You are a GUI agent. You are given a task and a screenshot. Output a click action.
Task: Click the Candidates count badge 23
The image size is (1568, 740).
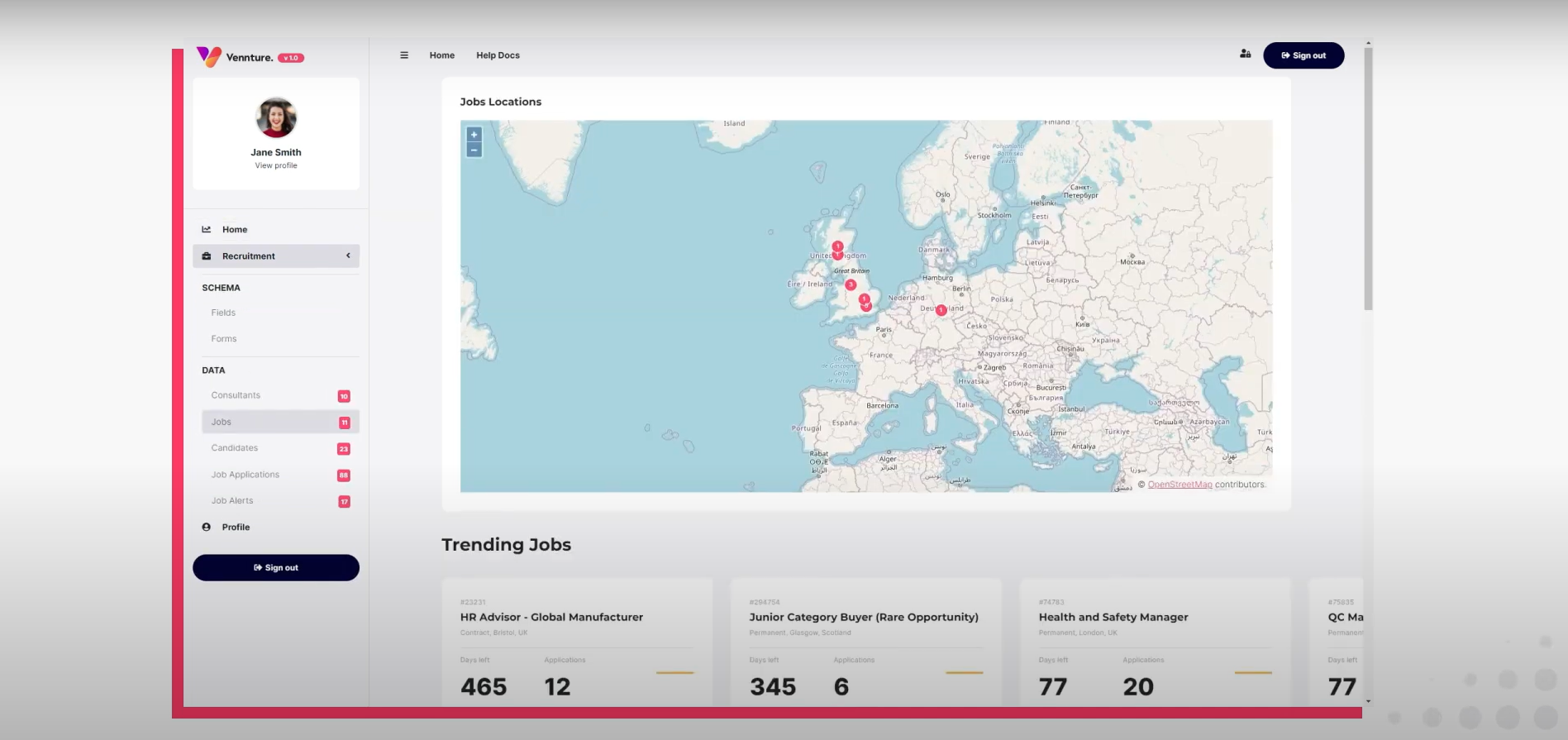coord(344,449)
